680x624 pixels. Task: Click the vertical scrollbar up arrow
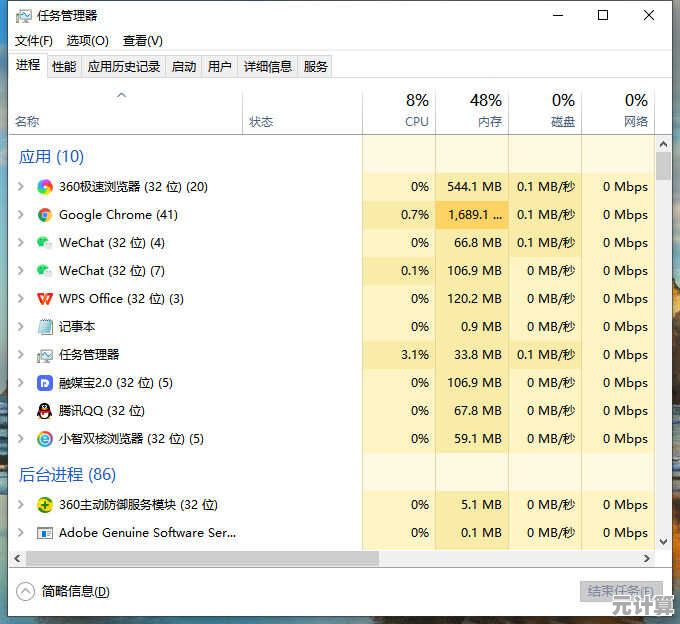663,144
